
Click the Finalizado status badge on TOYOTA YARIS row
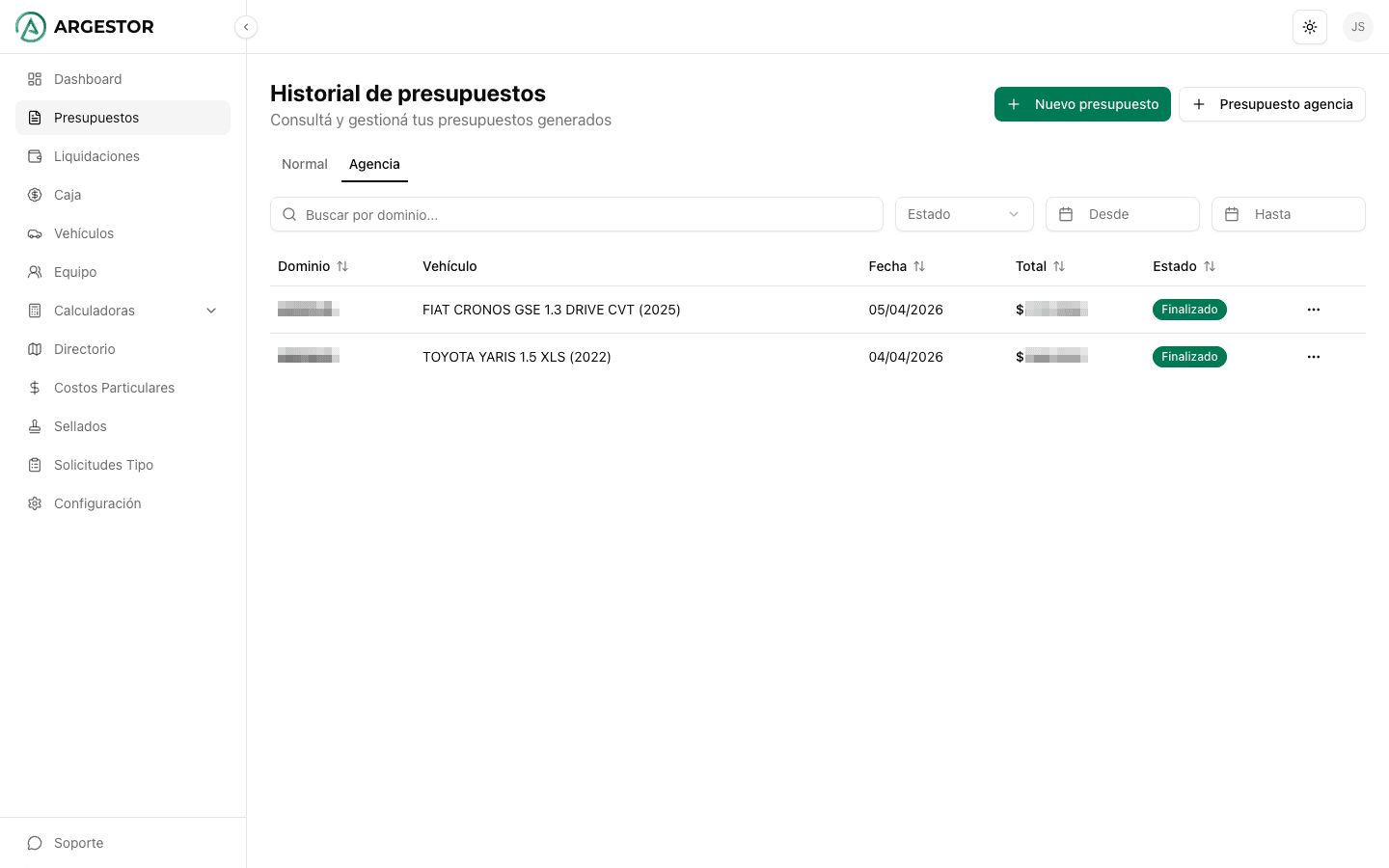coord(1189,357)
